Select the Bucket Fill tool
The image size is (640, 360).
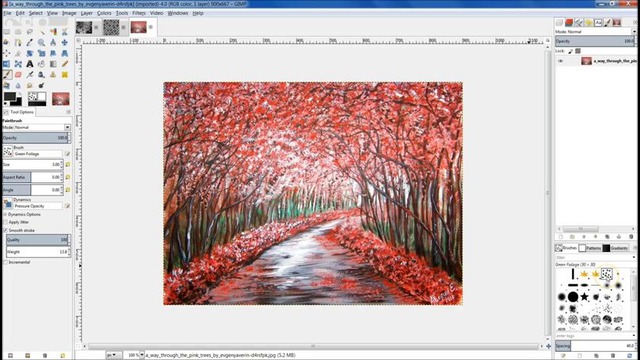coord(41,64)
